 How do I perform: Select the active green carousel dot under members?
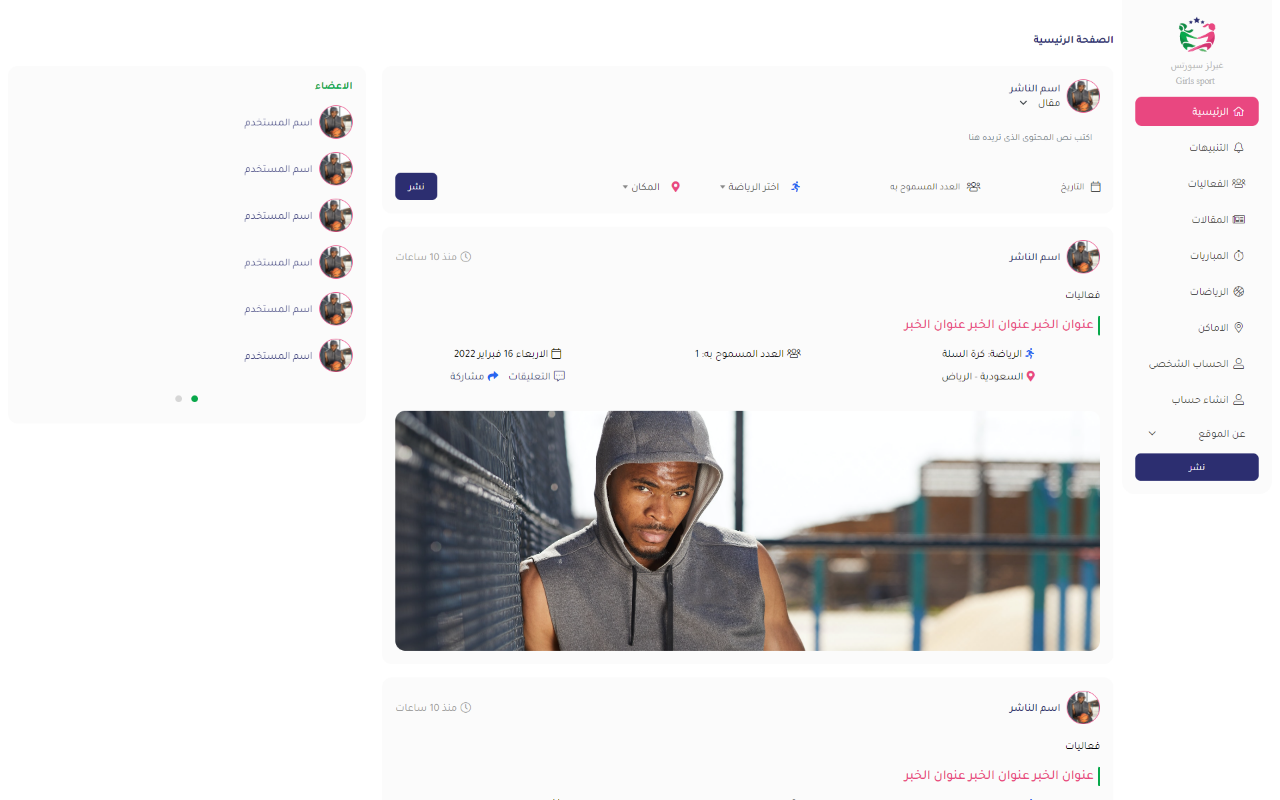point(195,398)
